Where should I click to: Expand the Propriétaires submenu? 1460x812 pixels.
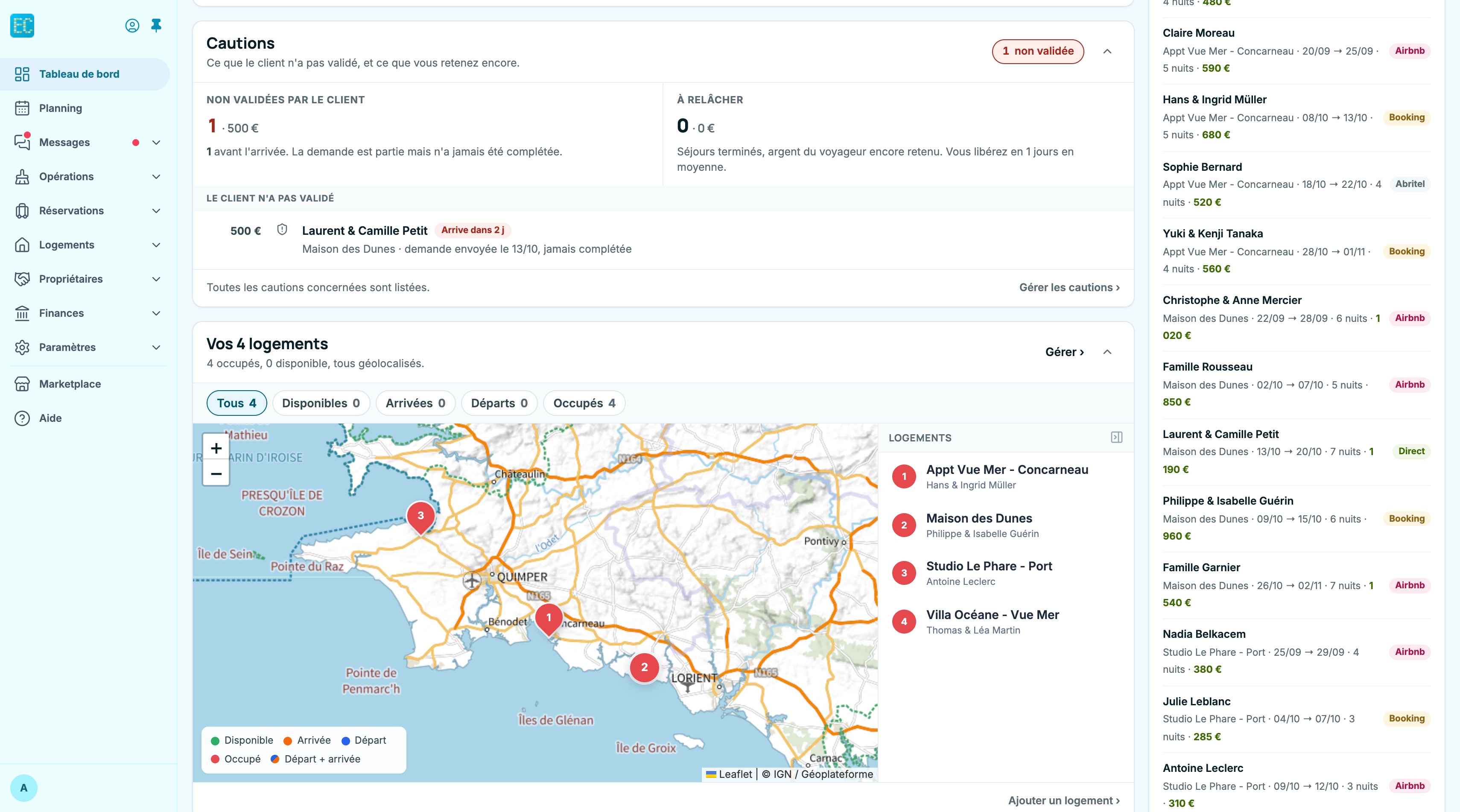tap(156, 279)
